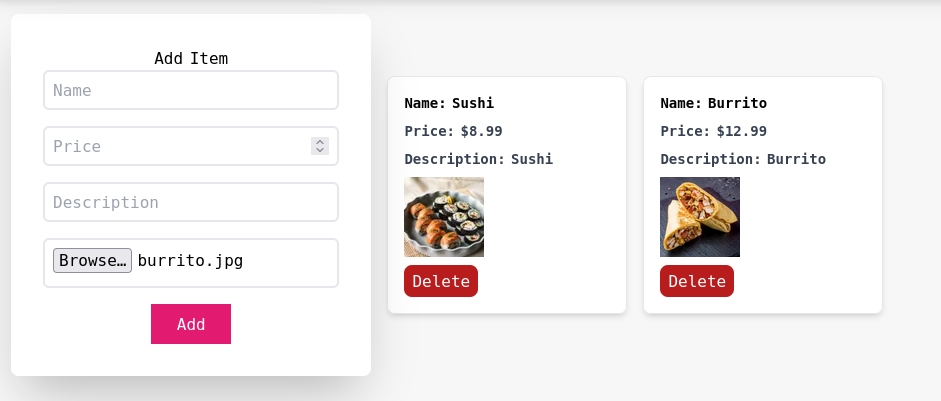The width and height of the screenshot is (941, 401).
Task: Click the Description input field
Action: [190, 202]
